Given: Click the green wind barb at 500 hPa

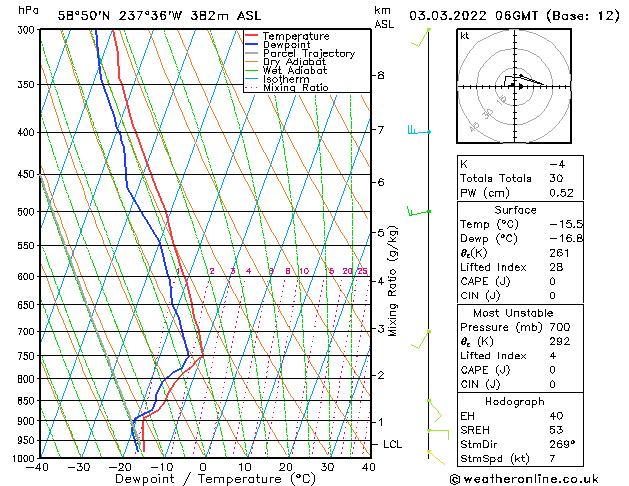Looking at the screenshot, I should tap(419, 211).
